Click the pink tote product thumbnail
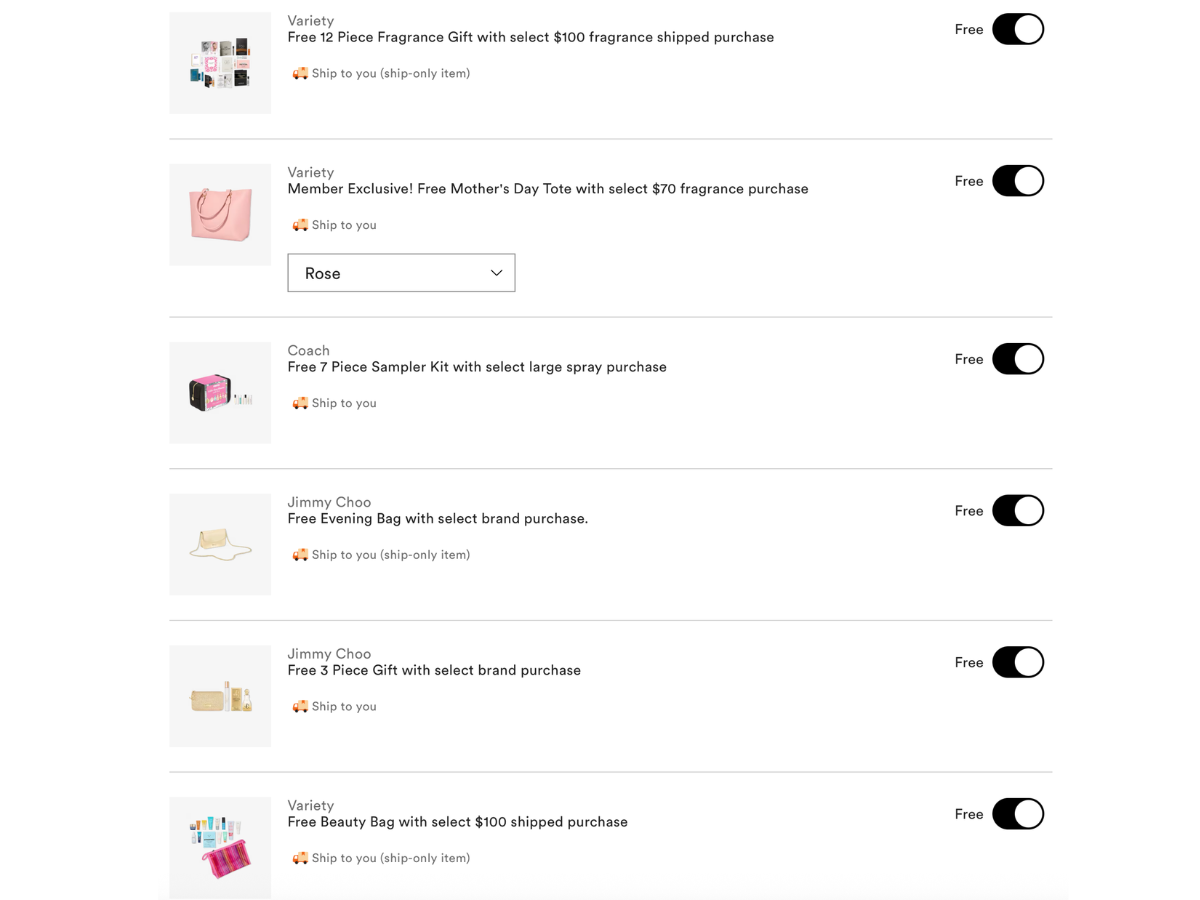Screen dimensions: 1200x900 (220, 214)
